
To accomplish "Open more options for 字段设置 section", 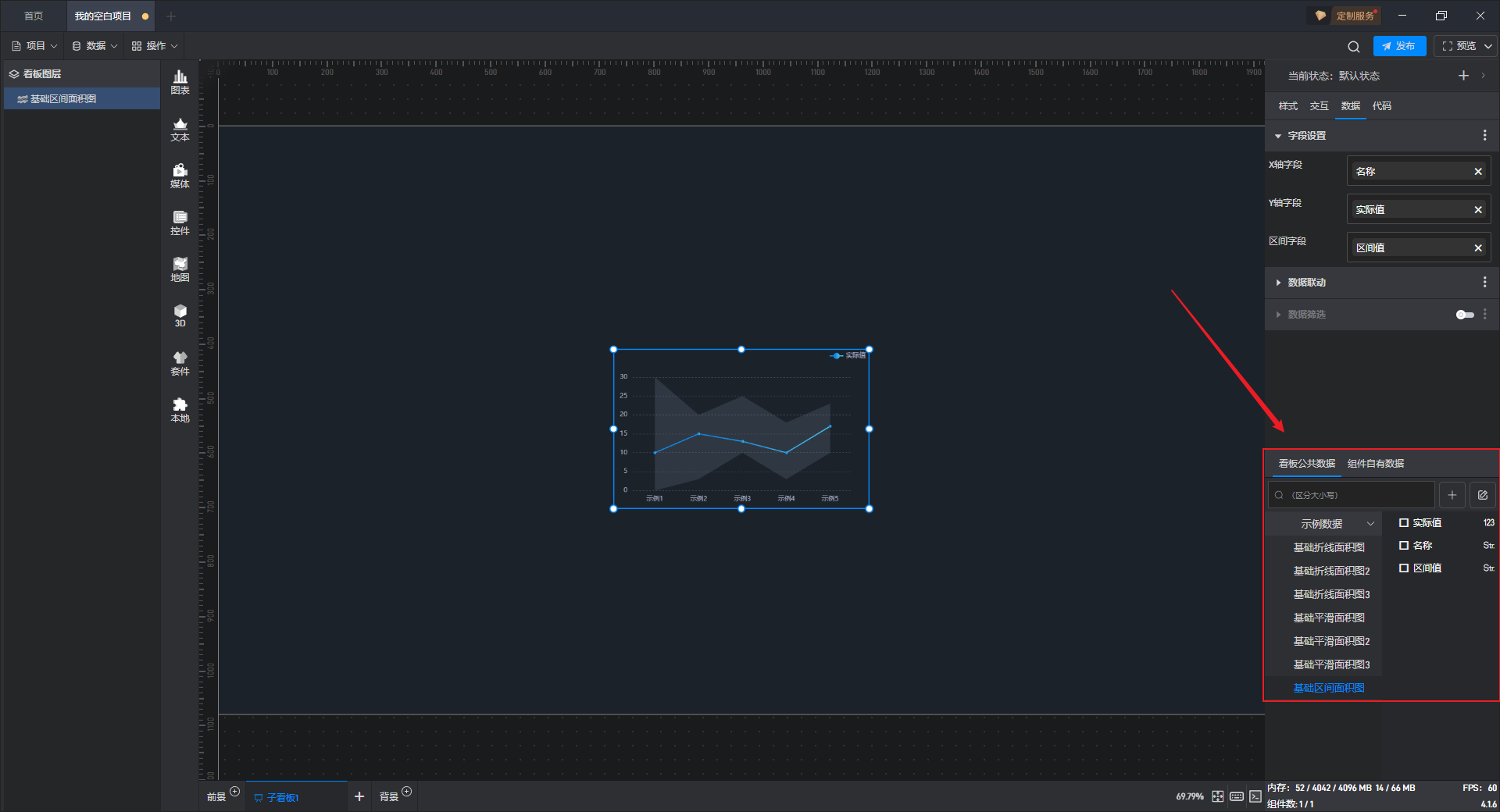I will pyautogui.click(x=1484, y=136).
